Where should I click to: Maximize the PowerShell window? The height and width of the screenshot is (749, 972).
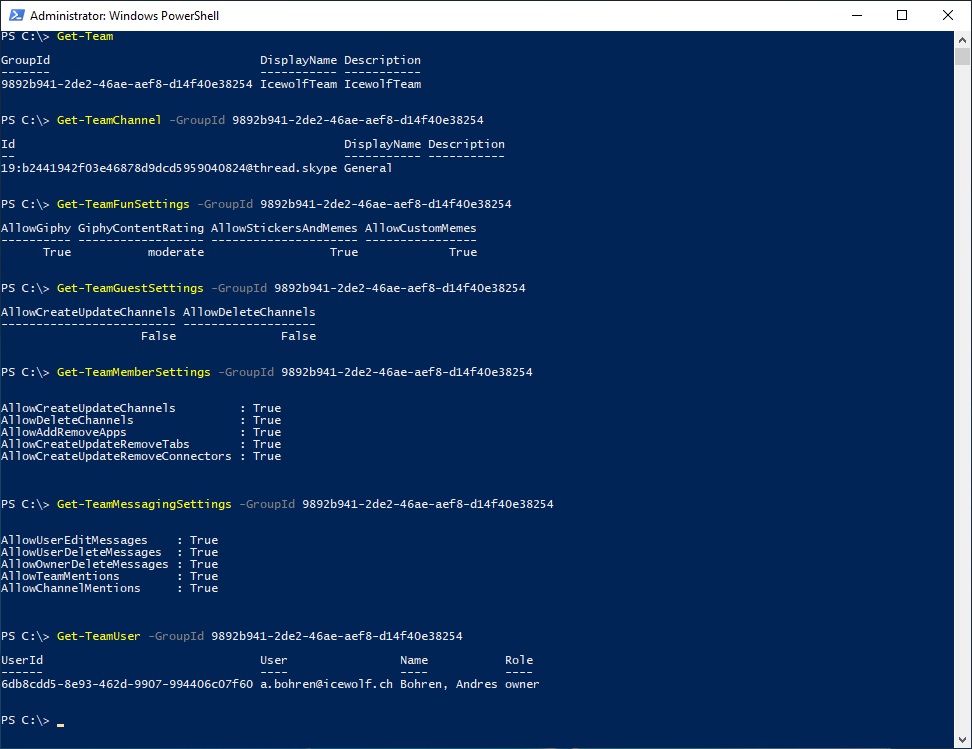(x=902, y=16)
